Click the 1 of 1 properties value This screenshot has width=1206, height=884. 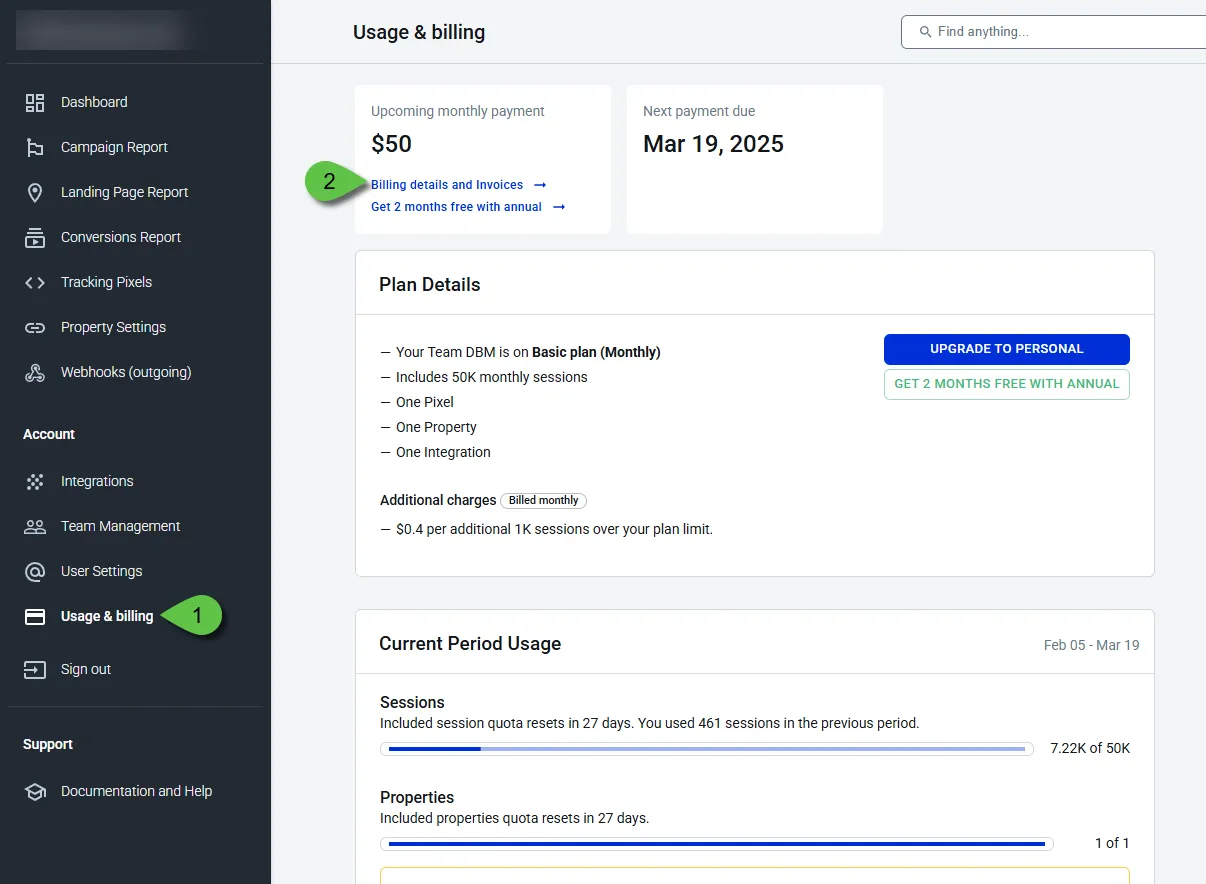(x=1112, y=843)
